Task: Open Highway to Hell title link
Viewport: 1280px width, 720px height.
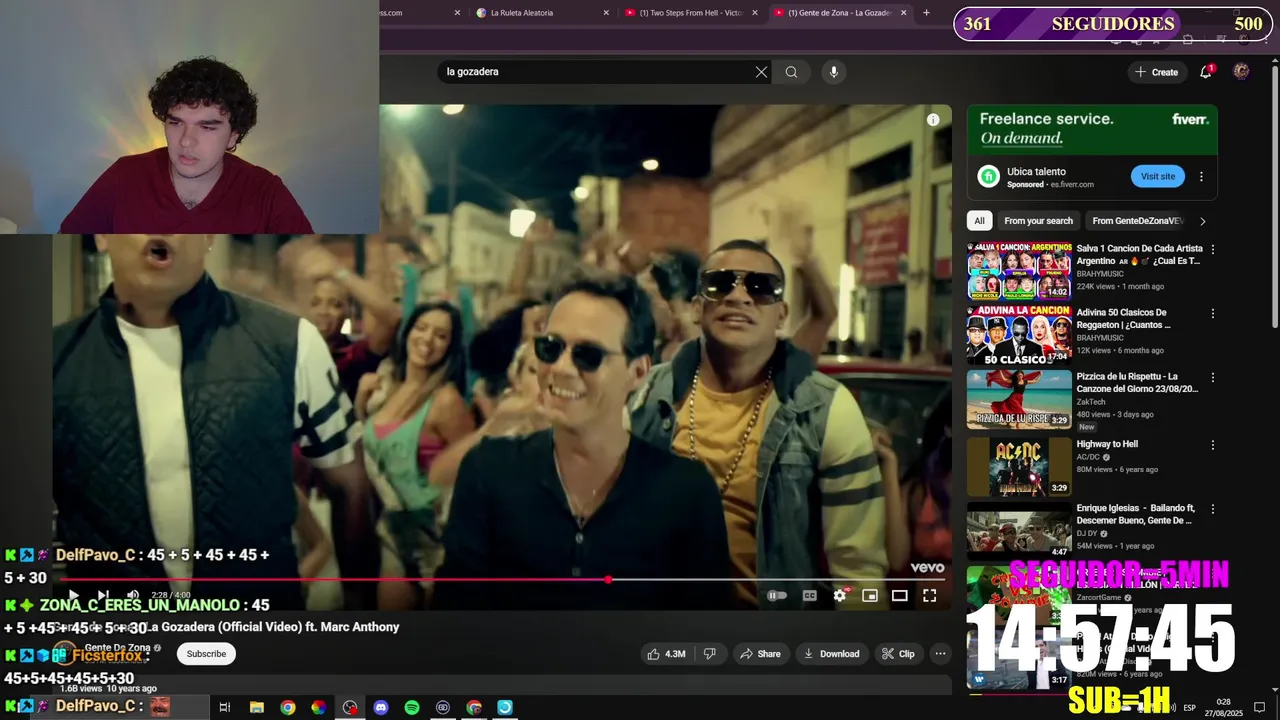Action: tap(1107, 444)
